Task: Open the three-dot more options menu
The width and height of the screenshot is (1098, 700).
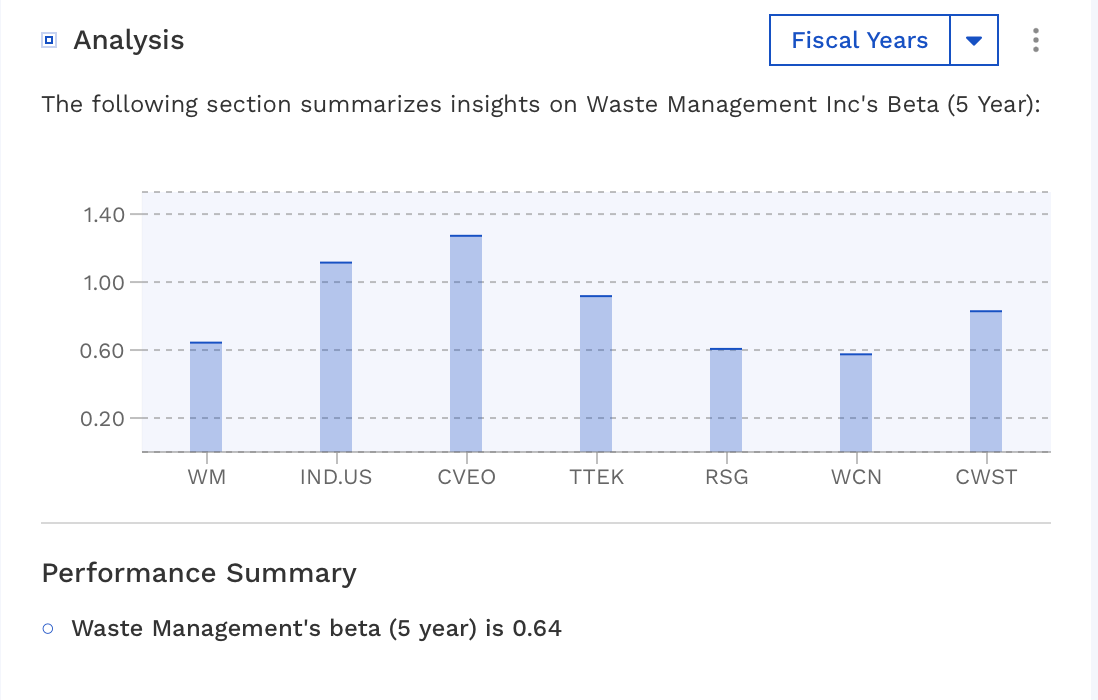Action: (x=1035, y=40)
